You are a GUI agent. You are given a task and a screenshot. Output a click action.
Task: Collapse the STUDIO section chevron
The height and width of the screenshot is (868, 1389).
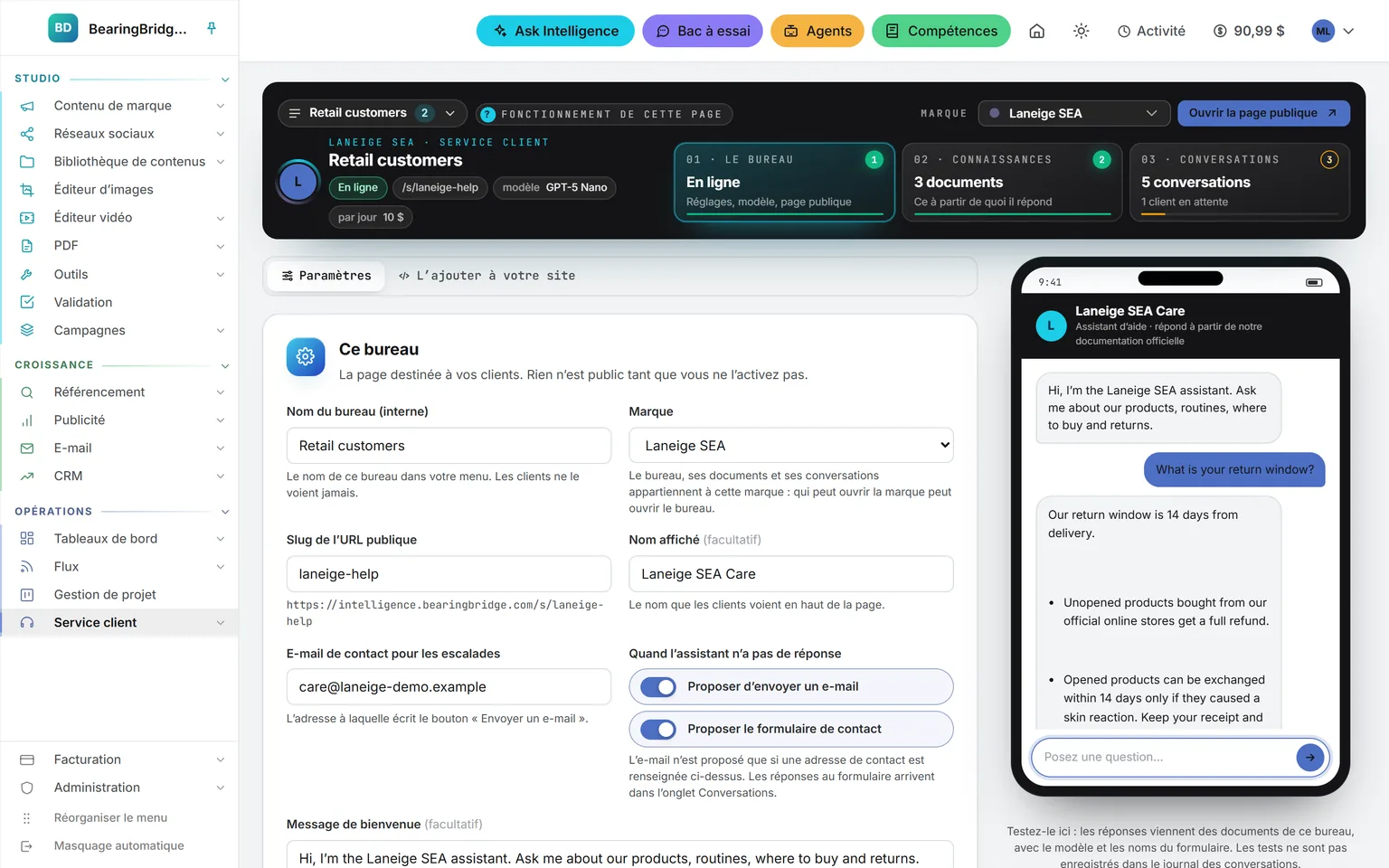click(x=225, y=80)
